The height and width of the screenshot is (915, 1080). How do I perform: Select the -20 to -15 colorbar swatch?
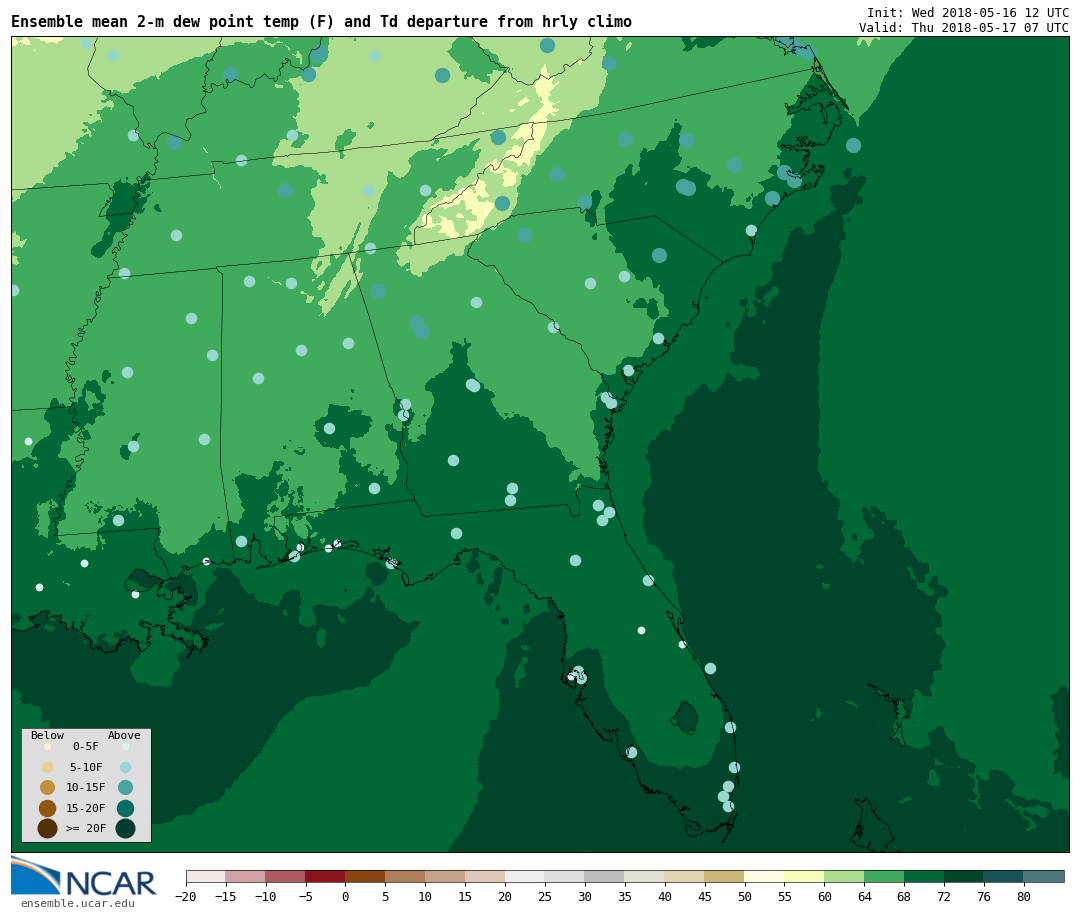click(206, 876)
